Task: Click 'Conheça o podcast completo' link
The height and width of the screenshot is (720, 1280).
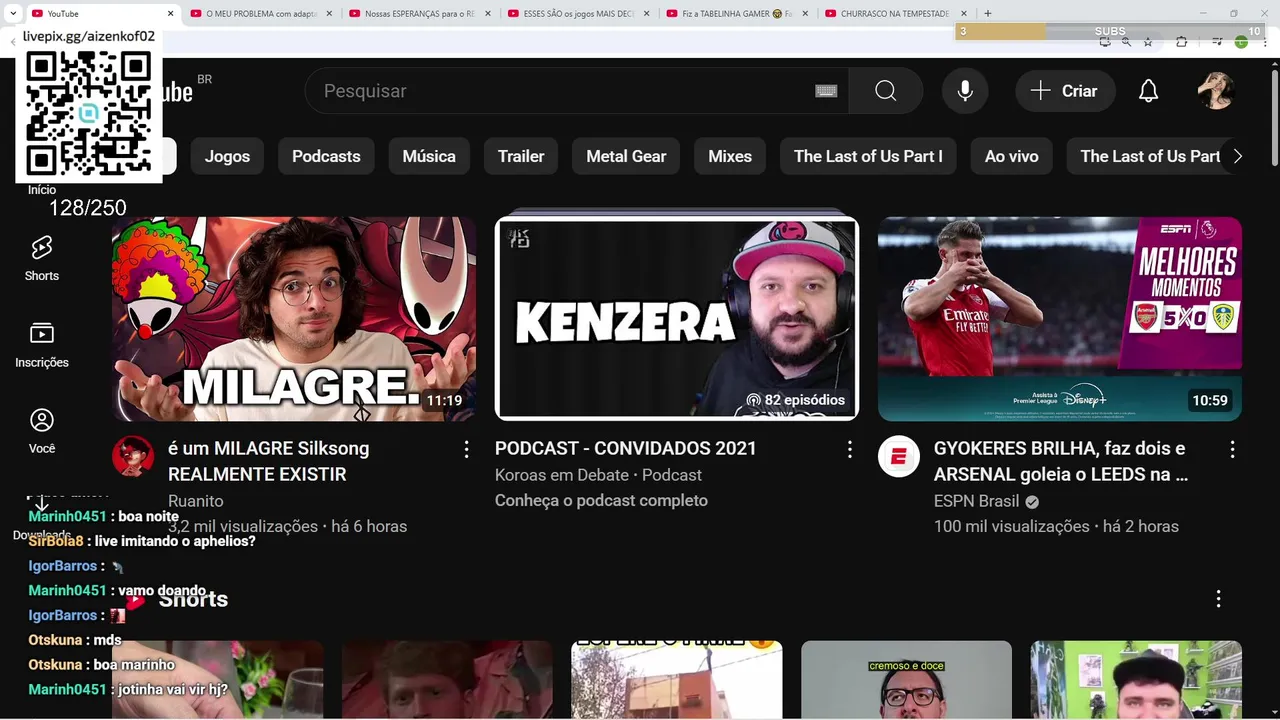Action: tap(601, 501)
